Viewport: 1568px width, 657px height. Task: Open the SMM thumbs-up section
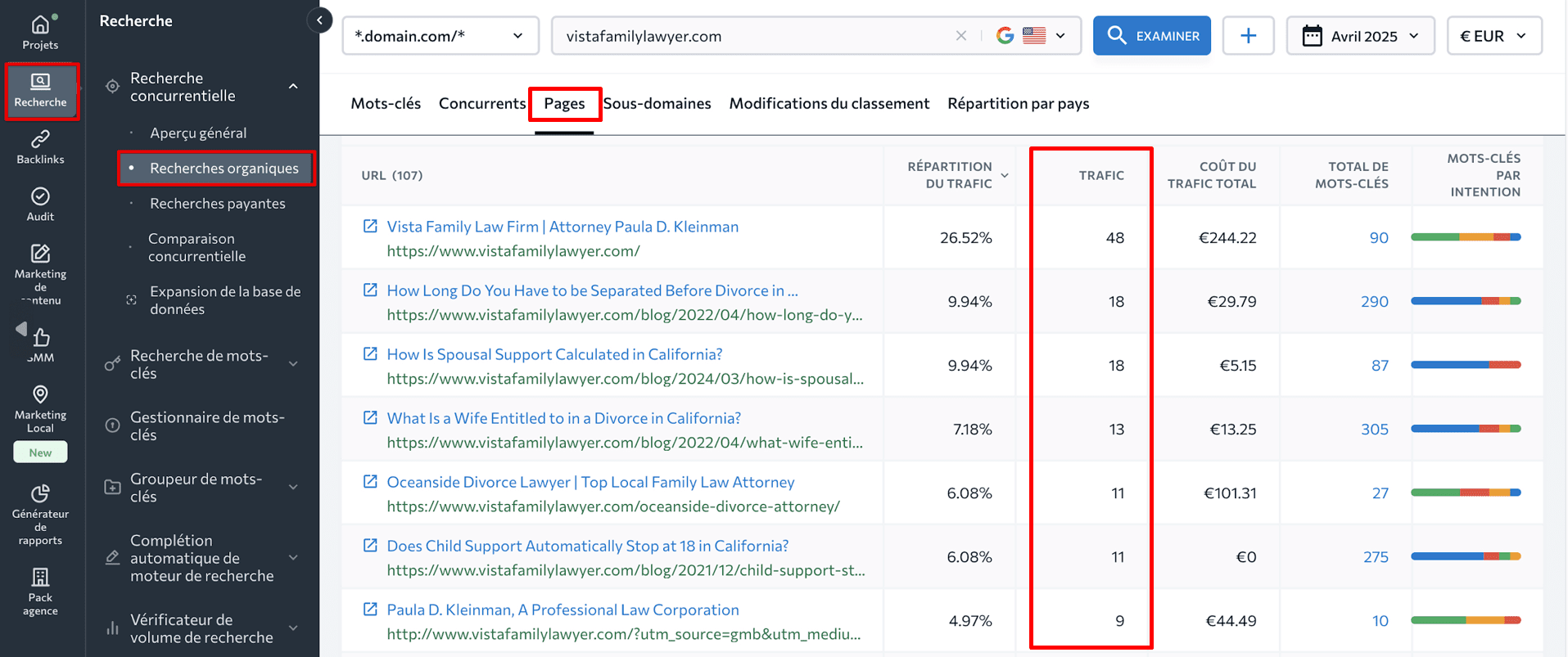pyautogui.click(x=40, y=345)
